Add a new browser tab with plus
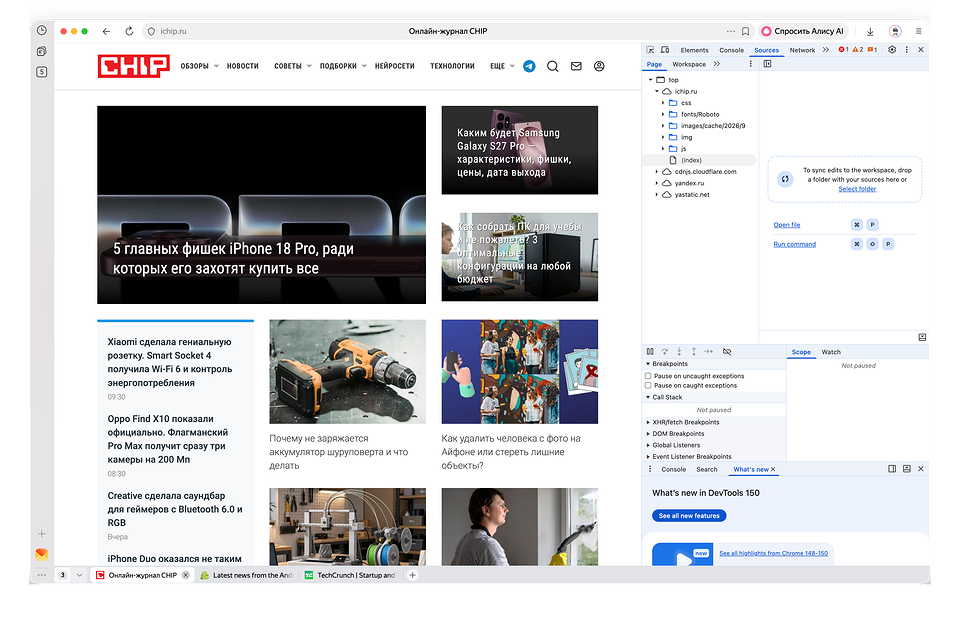 (x=413, y=575)
